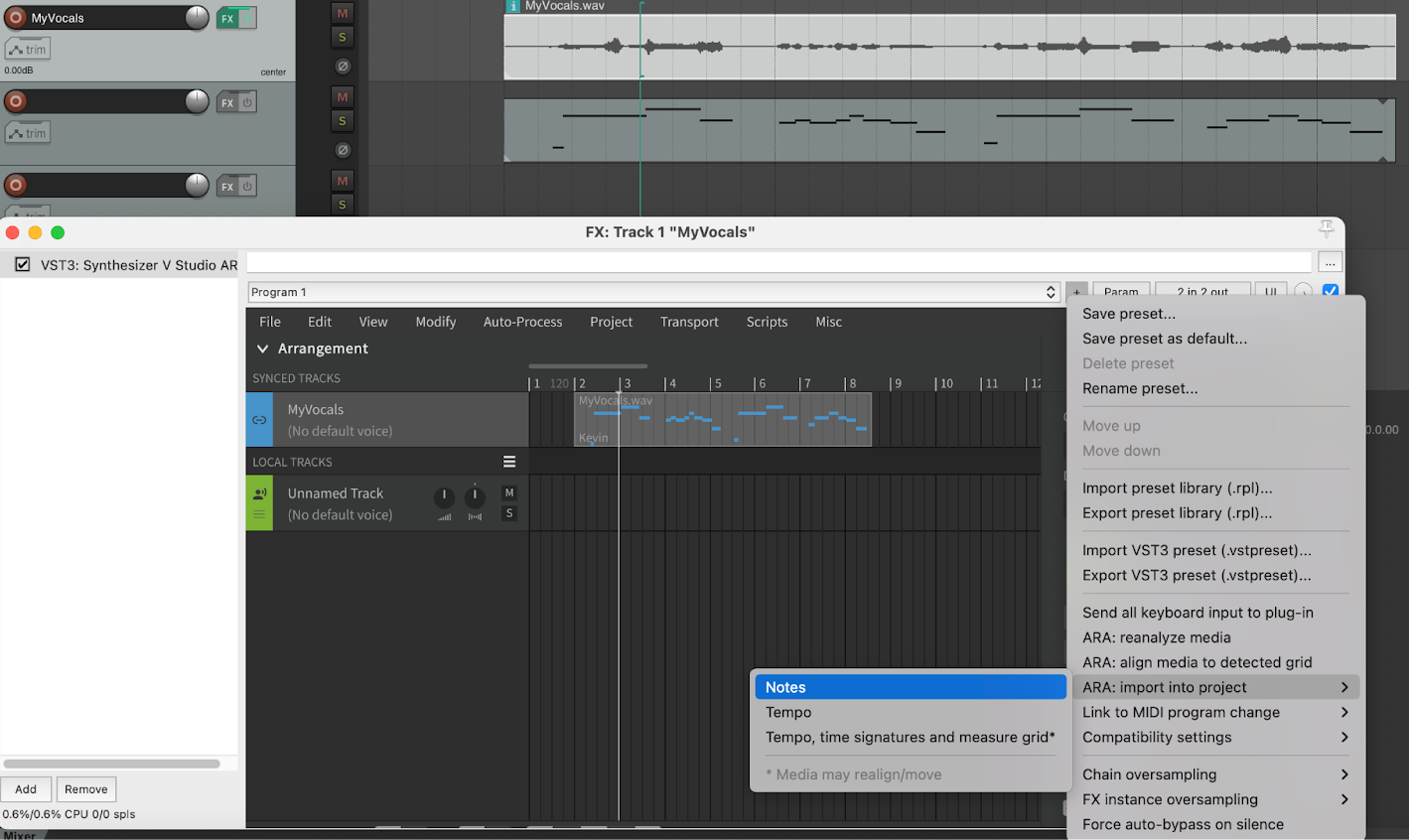Click the green voice icon on Unnamed Track

[x=259, y=493]
